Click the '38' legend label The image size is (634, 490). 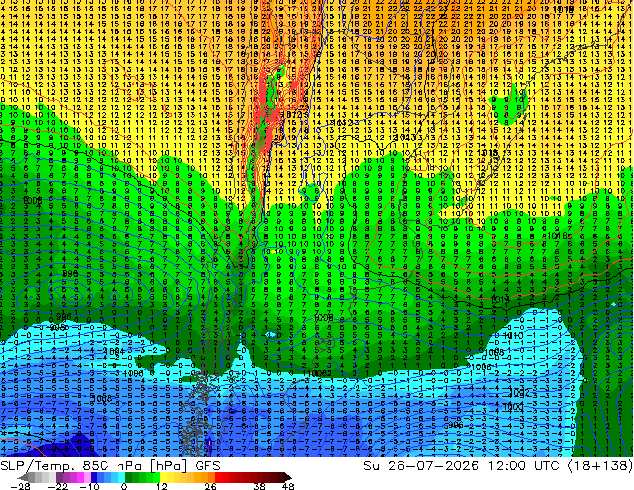[x=259, y=486]
